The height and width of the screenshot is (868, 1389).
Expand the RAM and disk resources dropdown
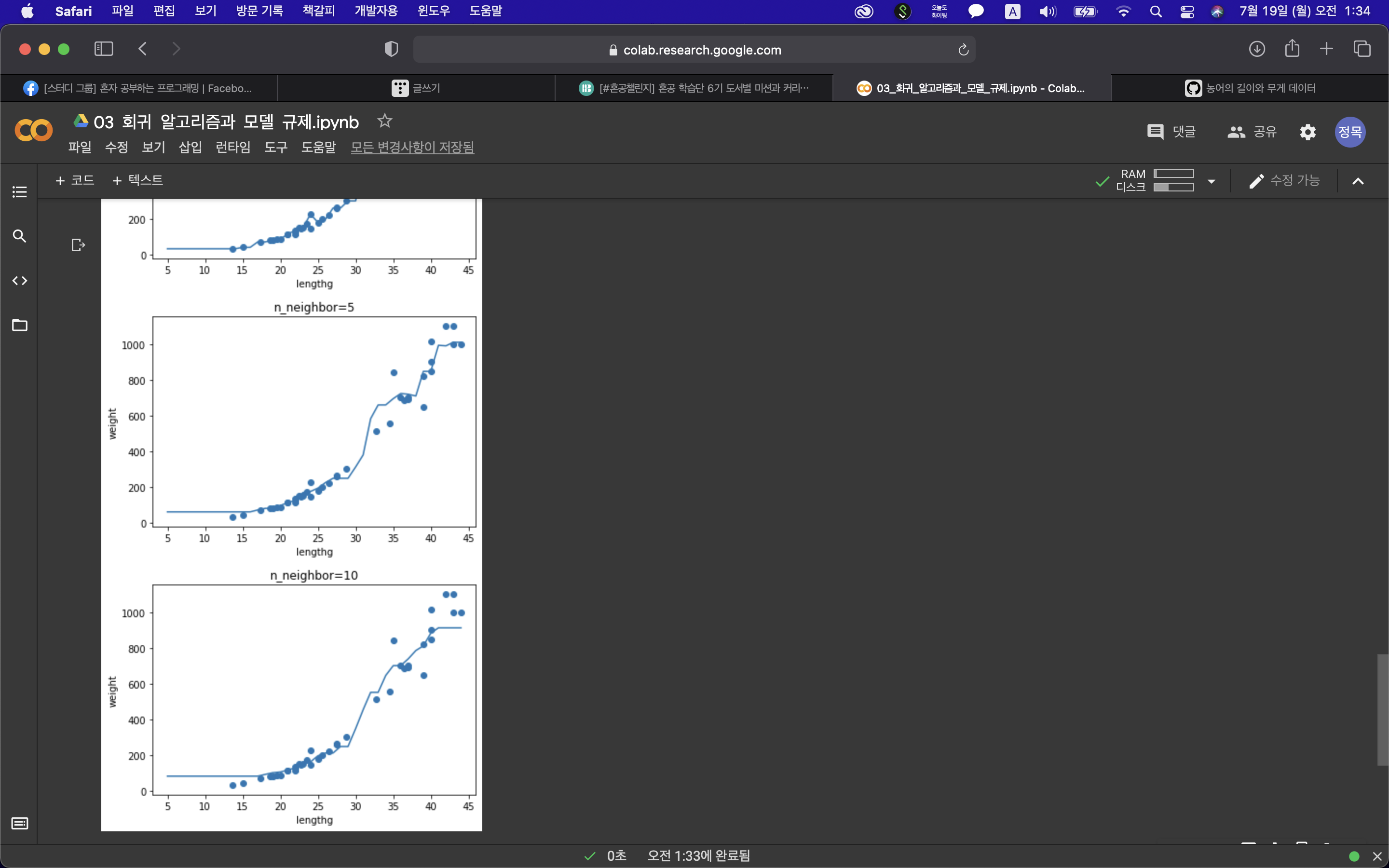[1211, 181]
